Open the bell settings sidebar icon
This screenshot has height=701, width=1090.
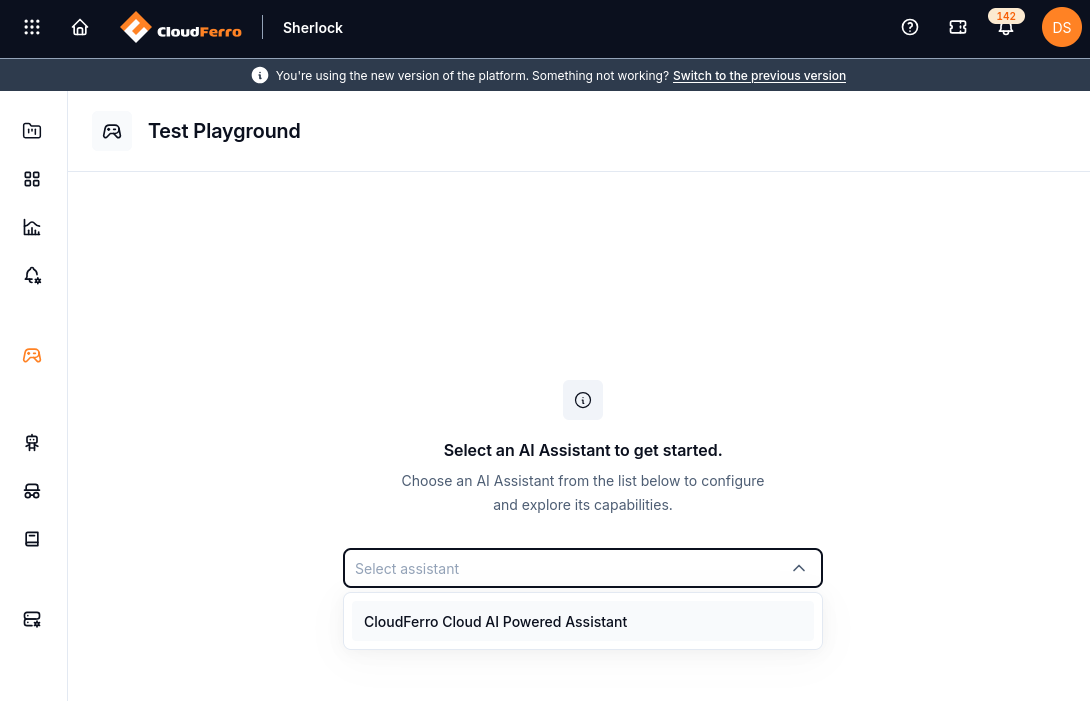(32, 275)
